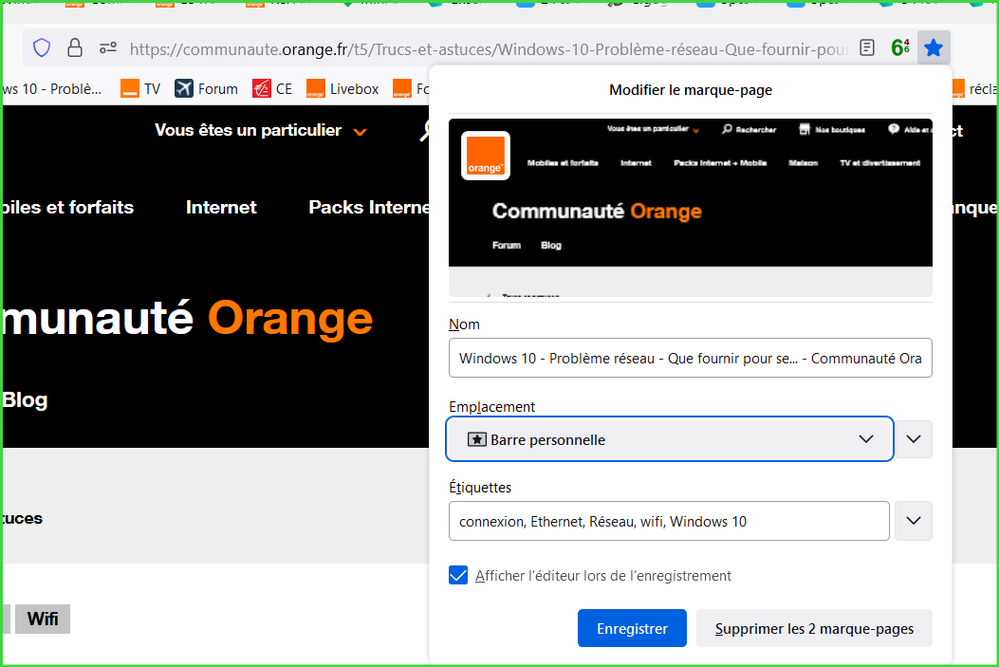Open the Forum bookmark with airplane icon
Image resolution: width=999 pixels, height=667 pixels.
(206, 89)
